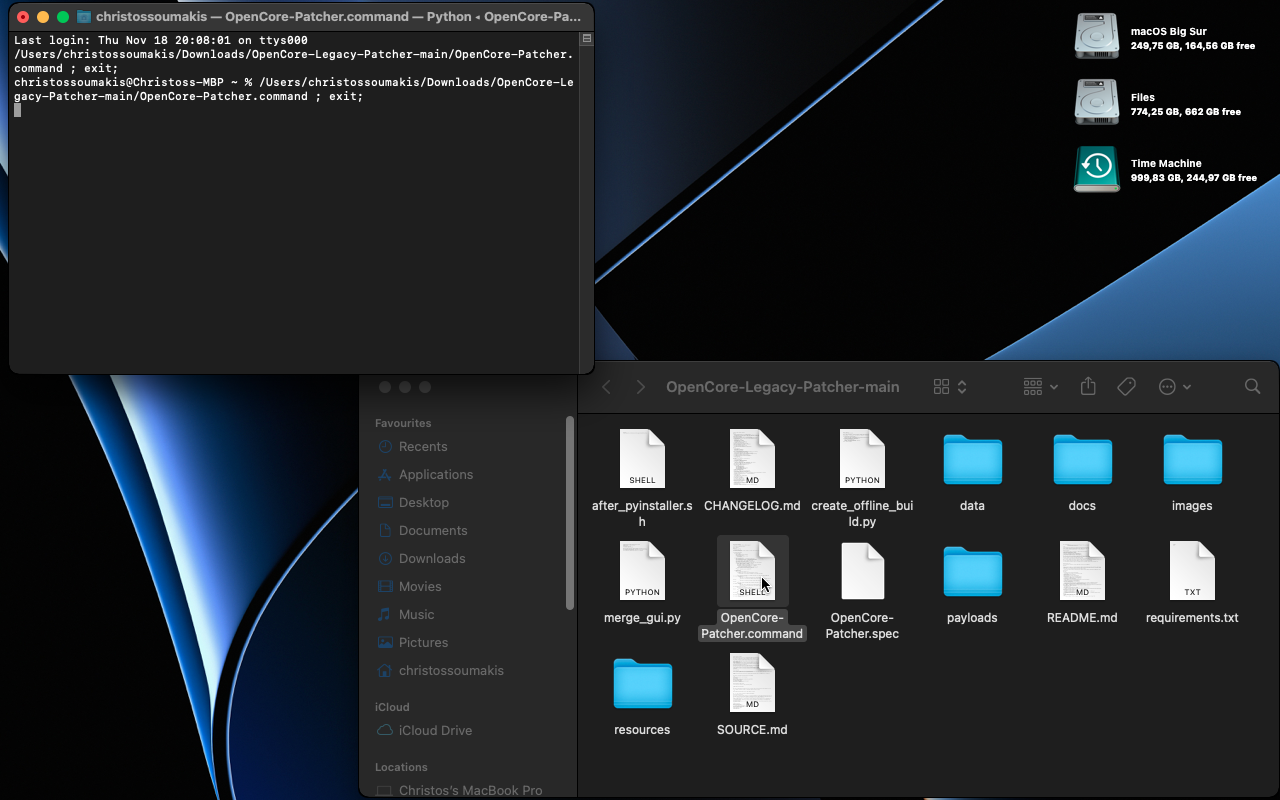Go back with Finder back arrow
Screen dimensions: 1280x800
click(x=606, y=387)
